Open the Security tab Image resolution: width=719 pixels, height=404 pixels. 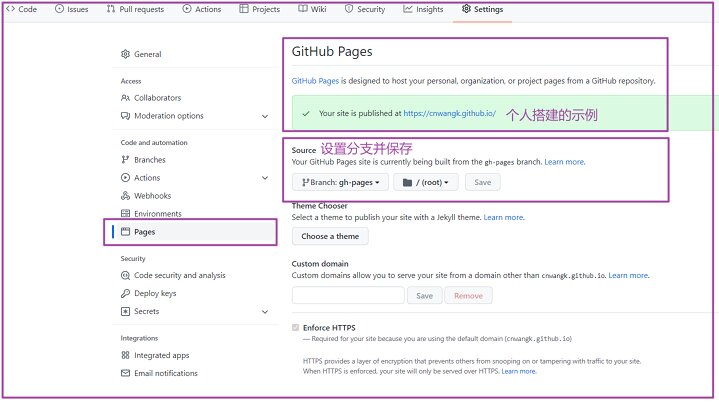click(365, 9)
